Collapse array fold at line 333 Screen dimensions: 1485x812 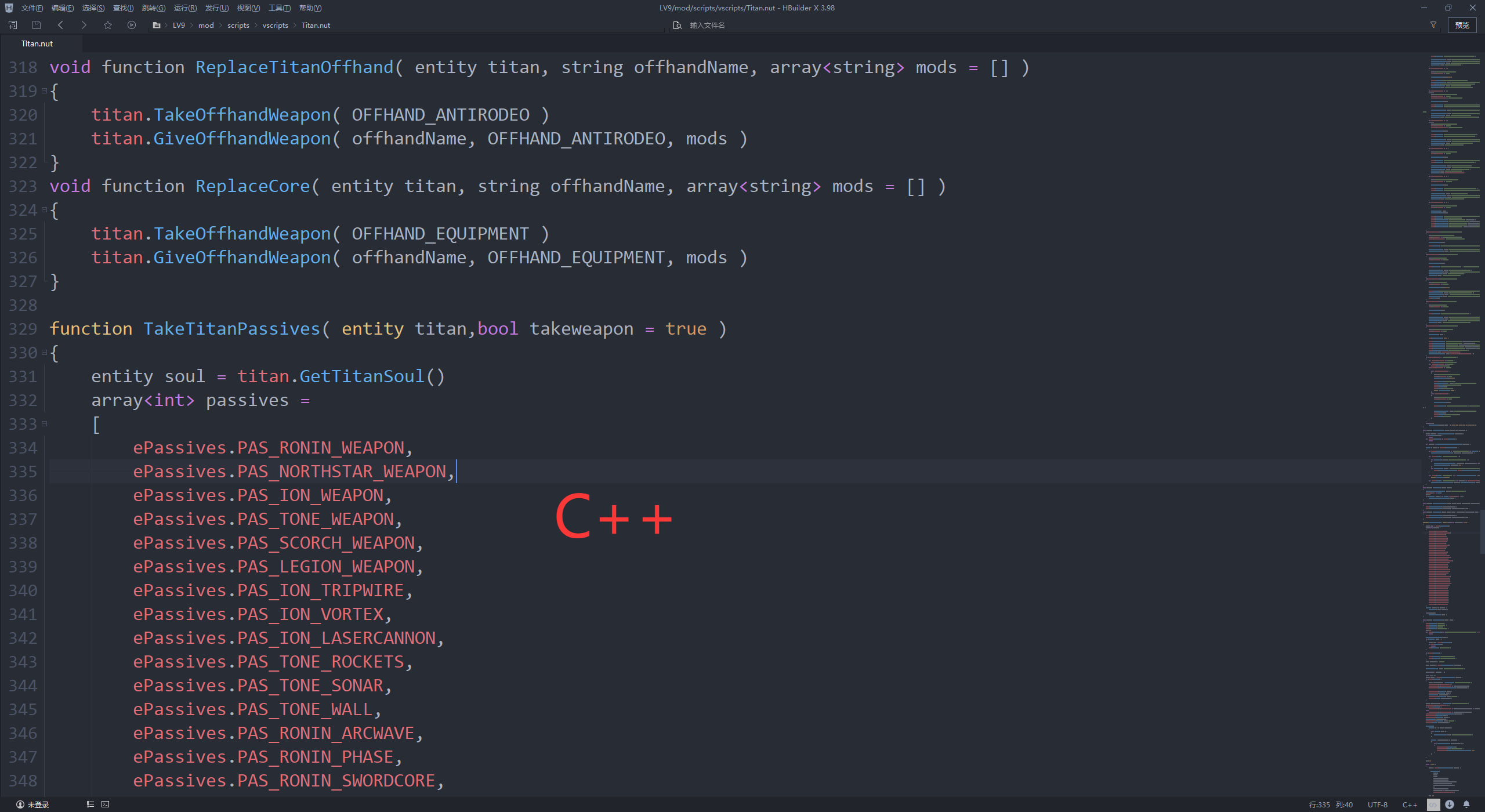pos(44,424)
